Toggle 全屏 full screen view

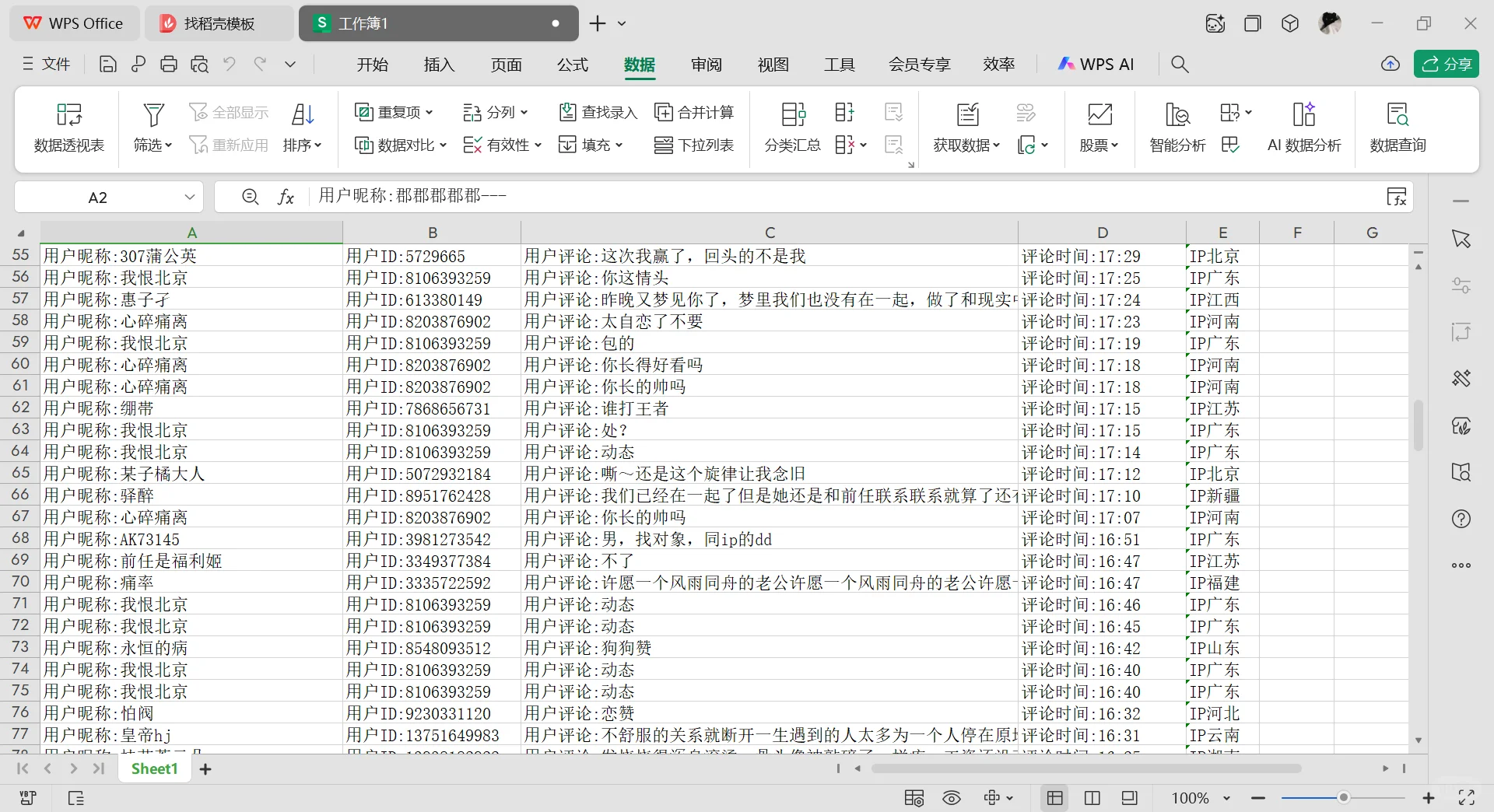1466,798
